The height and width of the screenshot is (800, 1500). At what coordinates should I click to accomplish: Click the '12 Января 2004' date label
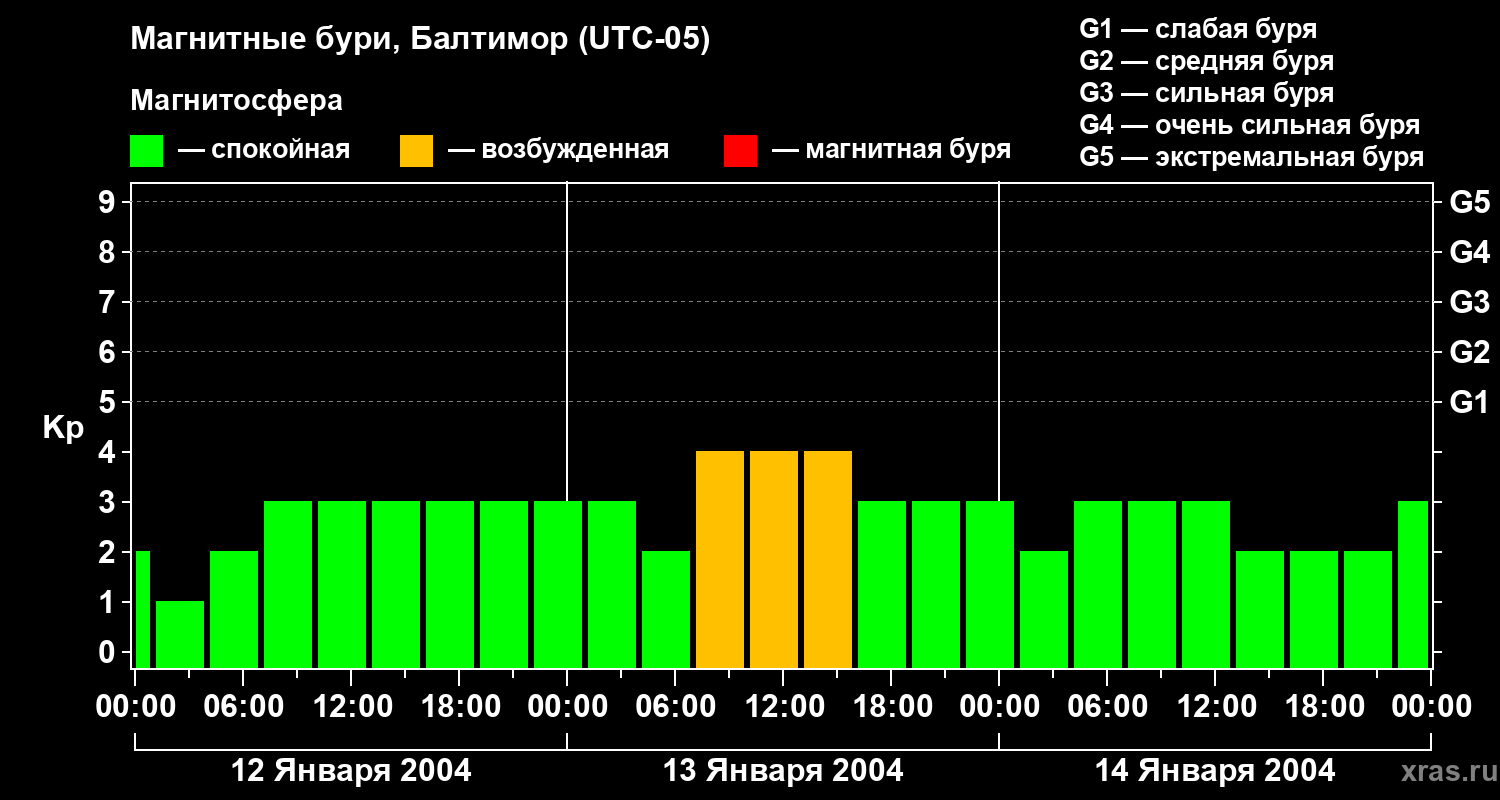pos(351,771)
